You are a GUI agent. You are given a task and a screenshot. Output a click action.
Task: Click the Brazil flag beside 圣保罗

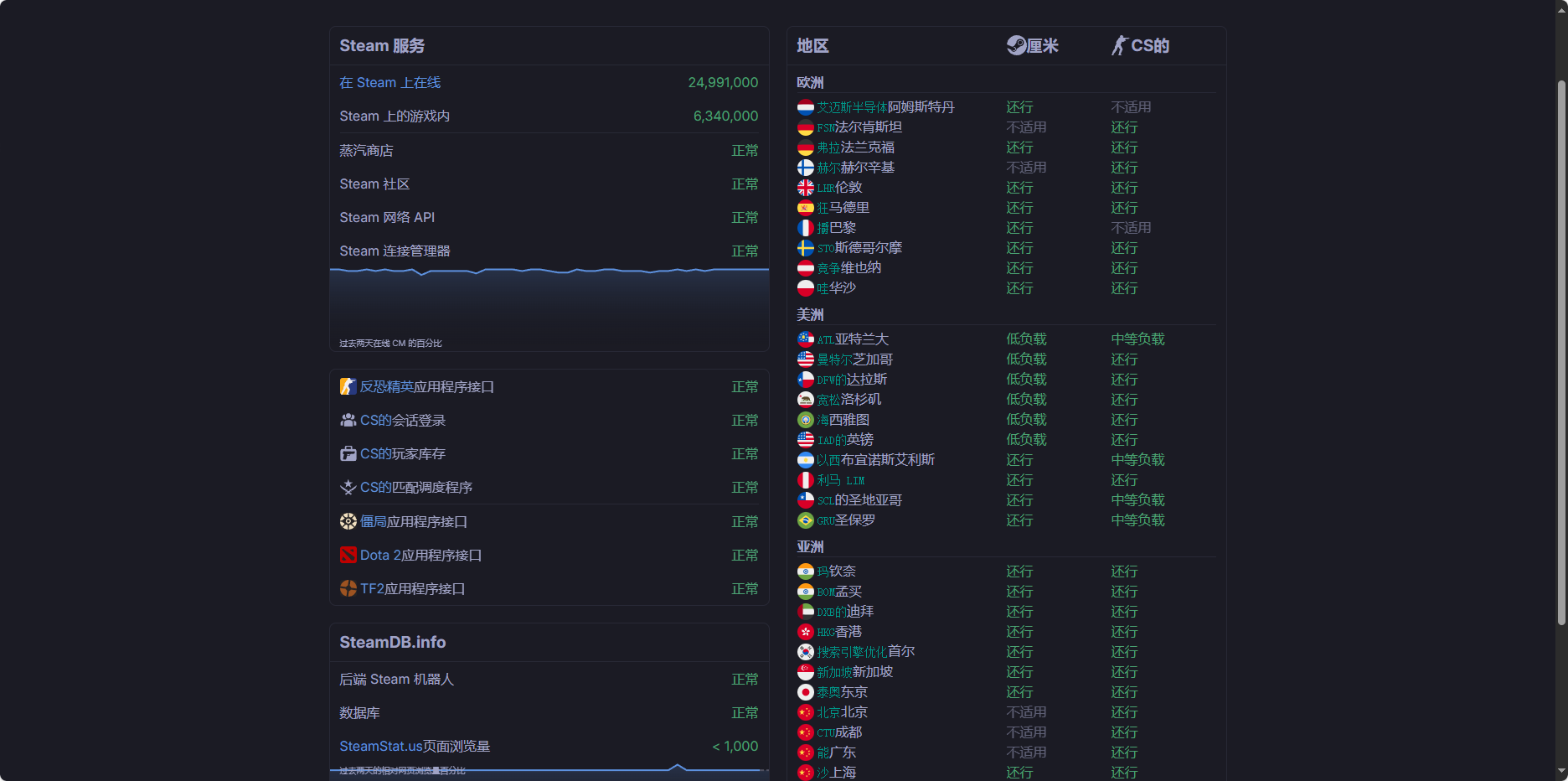pyautogui.click(x=805, y=520)
